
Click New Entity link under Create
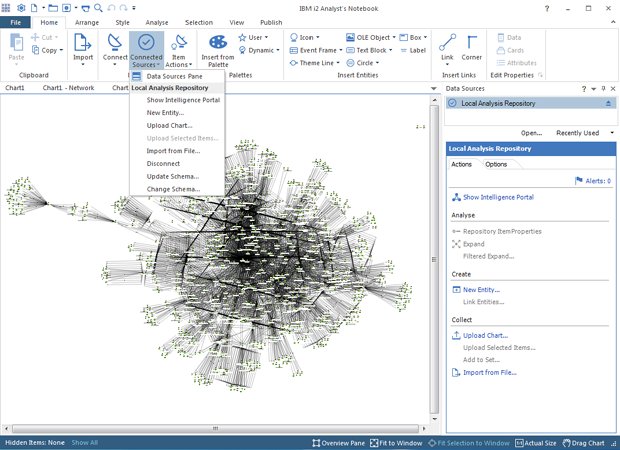pos(481,290)
